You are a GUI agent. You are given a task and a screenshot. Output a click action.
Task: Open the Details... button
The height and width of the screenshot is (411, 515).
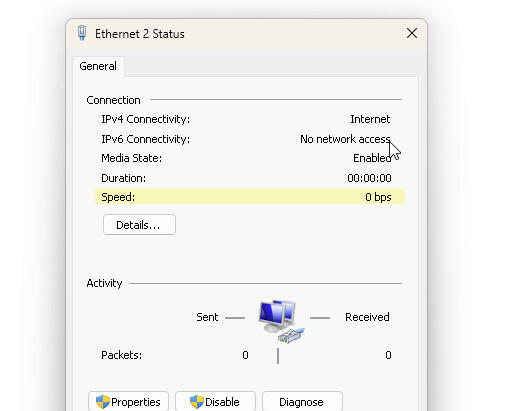click(x=139, y=225)
